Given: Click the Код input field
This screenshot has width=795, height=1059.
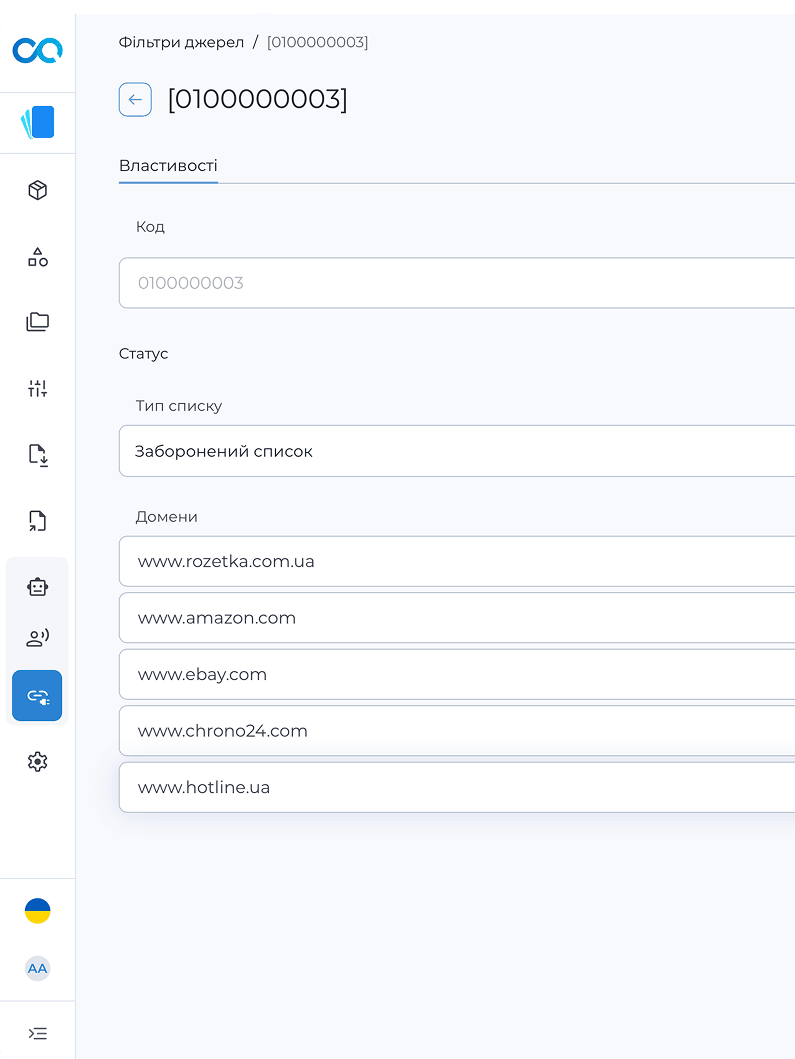Looking at the screenshot, I should click(457, 283).
